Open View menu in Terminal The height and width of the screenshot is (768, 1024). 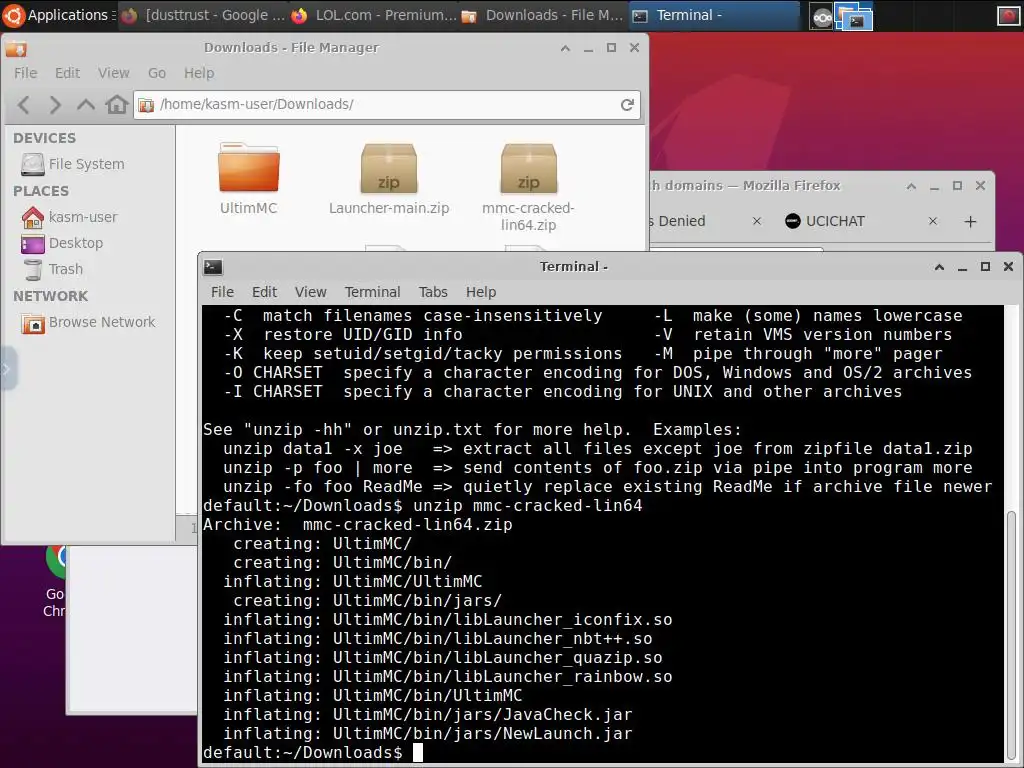pyautogui.click(x=310, y=292)
